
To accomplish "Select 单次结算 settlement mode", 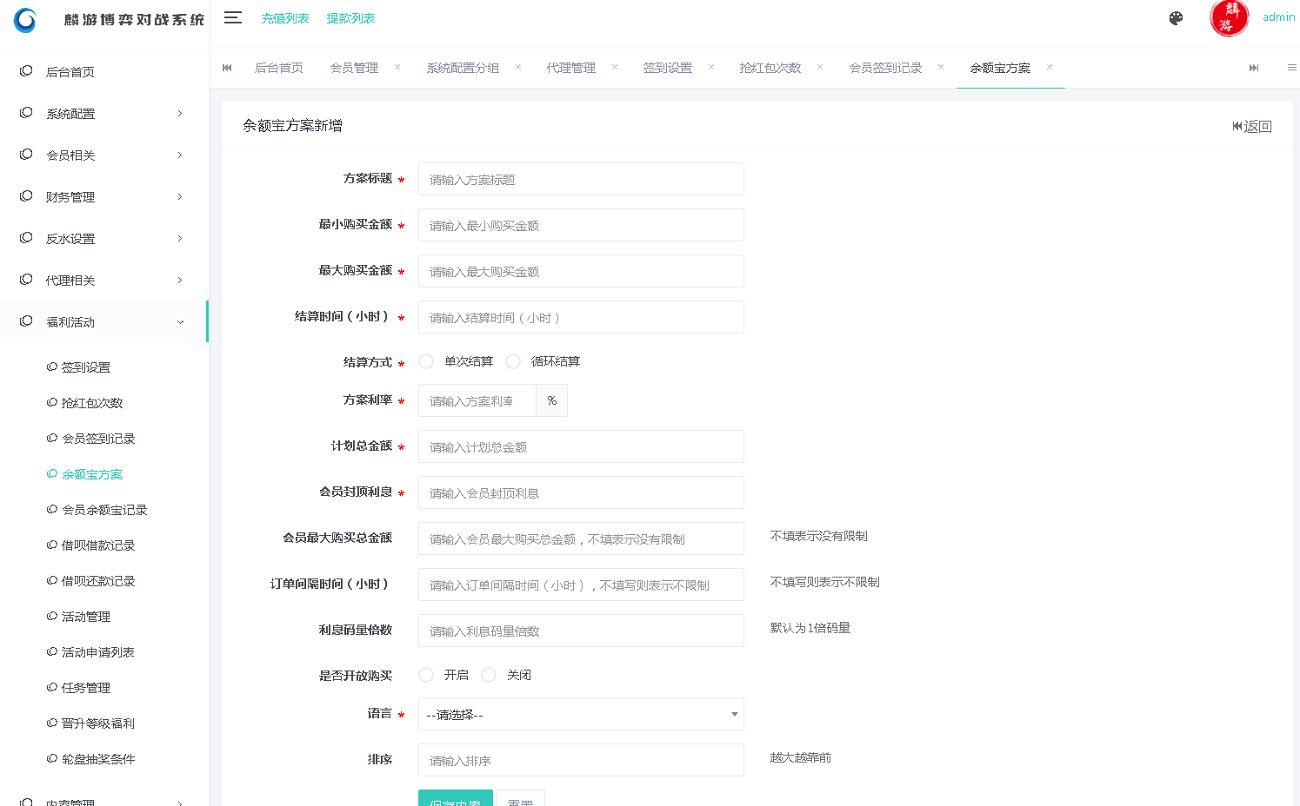I will 425,361.
